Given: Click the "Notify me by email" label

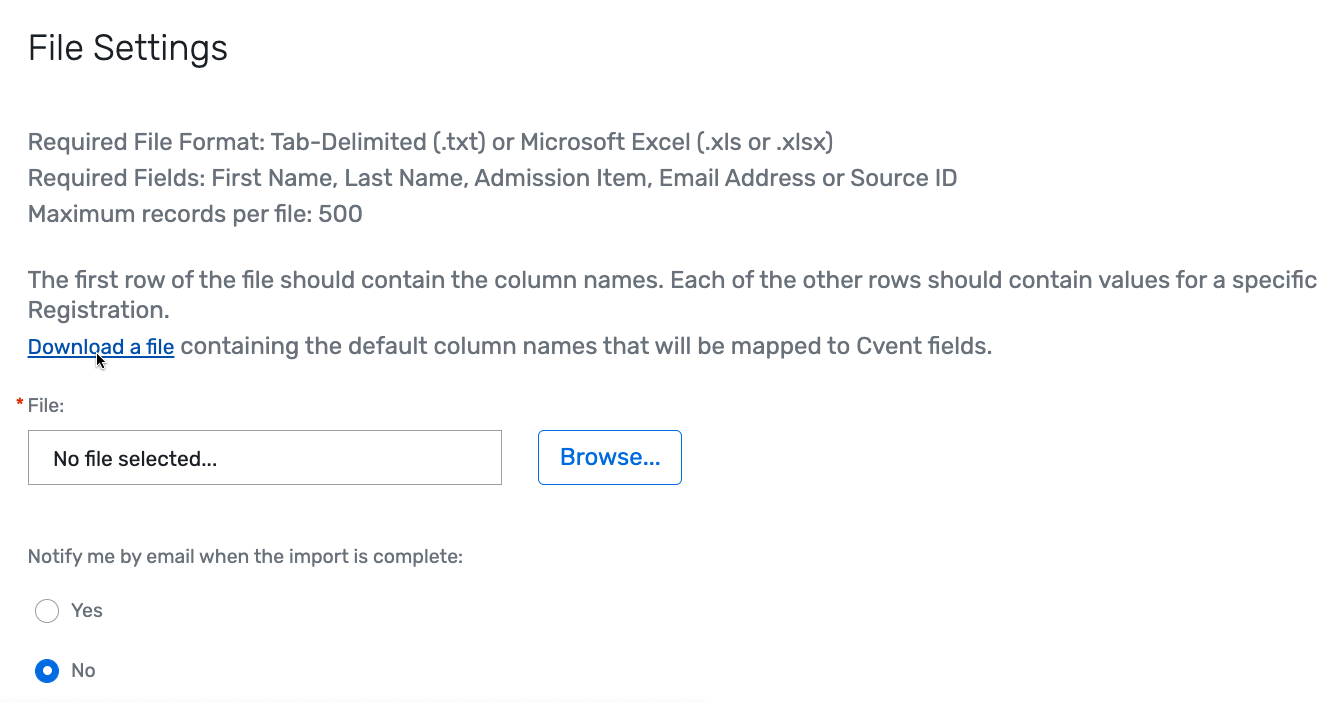Looking at the screenshot, I should (245, 557).
